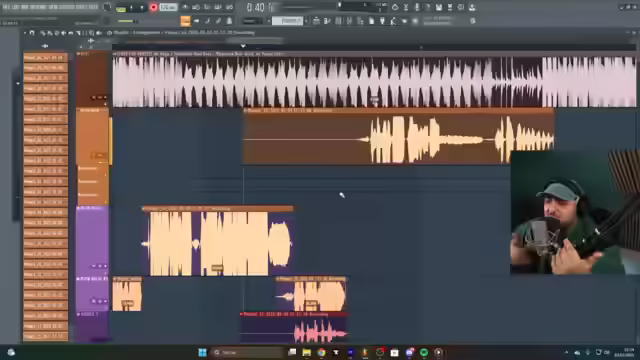Click the playhead marker on the timeline
The width and height of the screenshot is (640, 360).
tap(243, 46)
